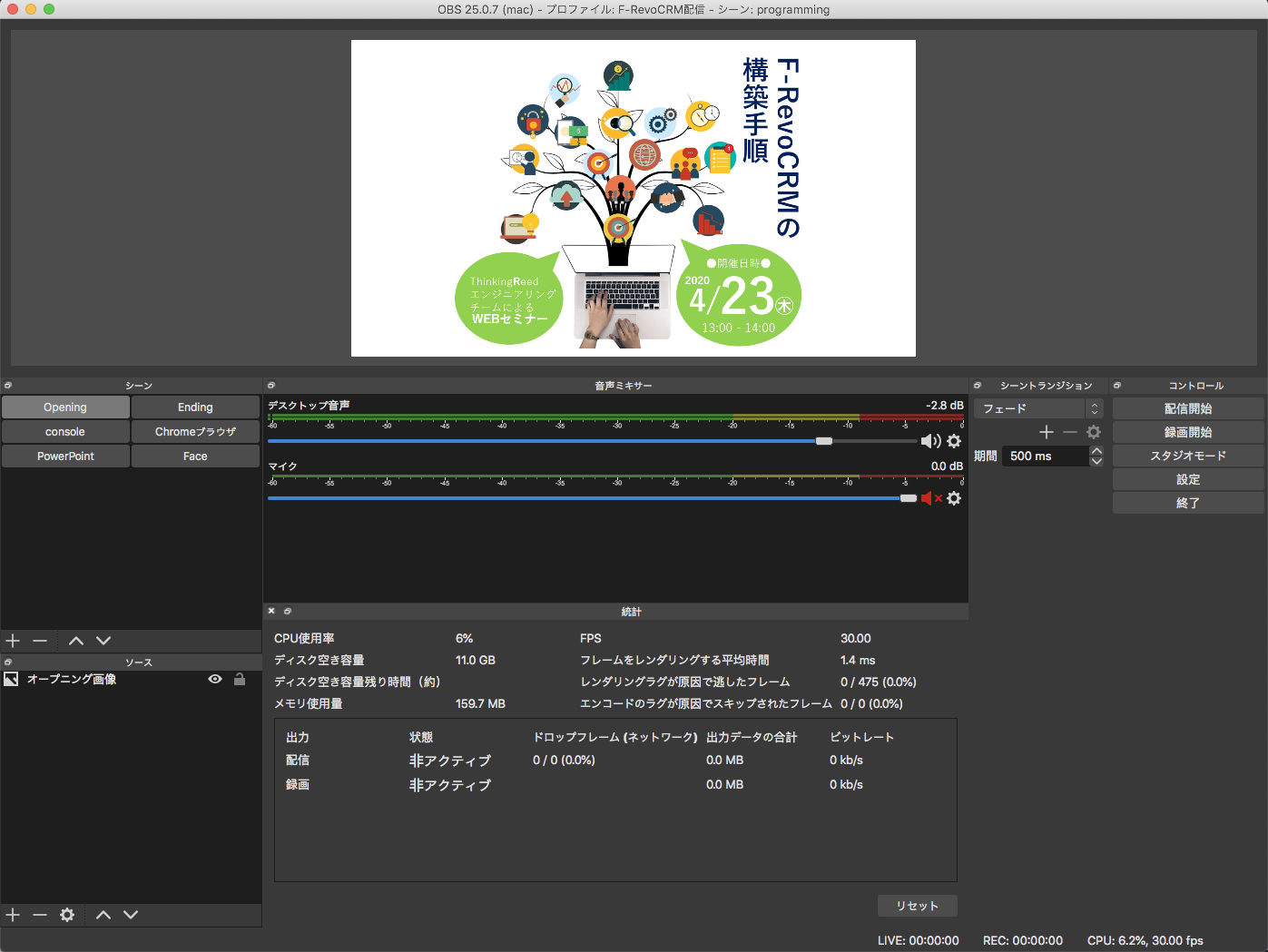Mute デスクトップ音声 speaker icon
Image resolution: width=1268 pixels, height=952 pixels.
930,441
